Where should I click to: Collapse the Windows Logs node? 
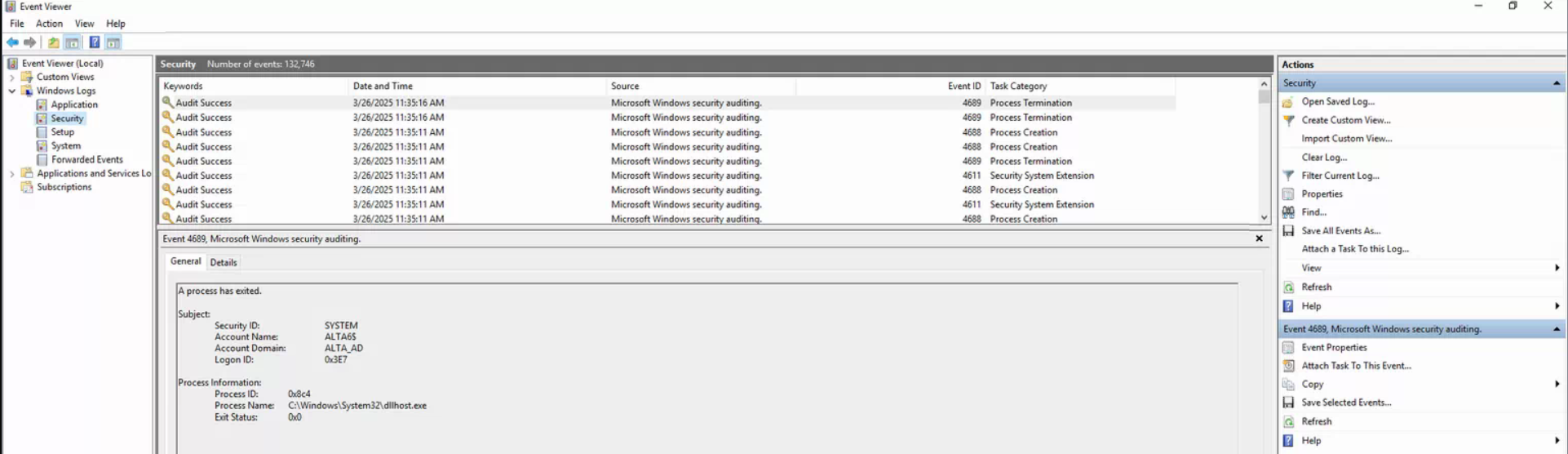point(11,91)
